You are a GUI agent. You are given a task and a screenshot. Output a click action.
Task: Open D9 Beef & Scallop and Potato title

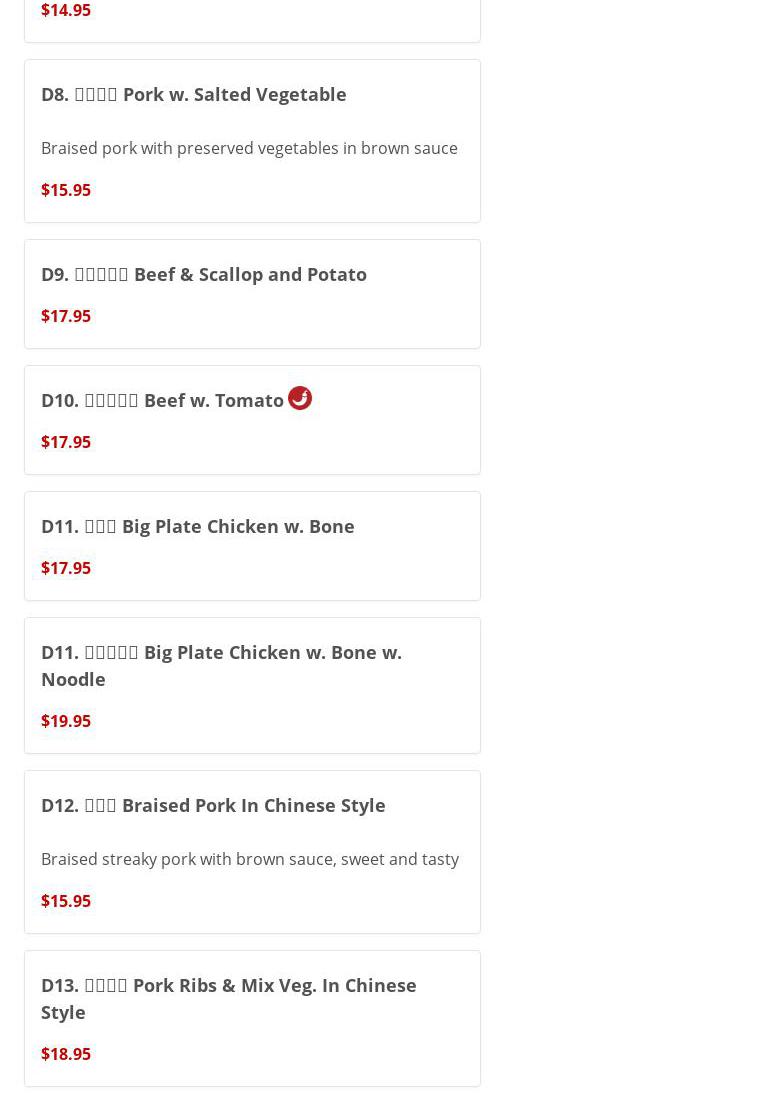203,274
